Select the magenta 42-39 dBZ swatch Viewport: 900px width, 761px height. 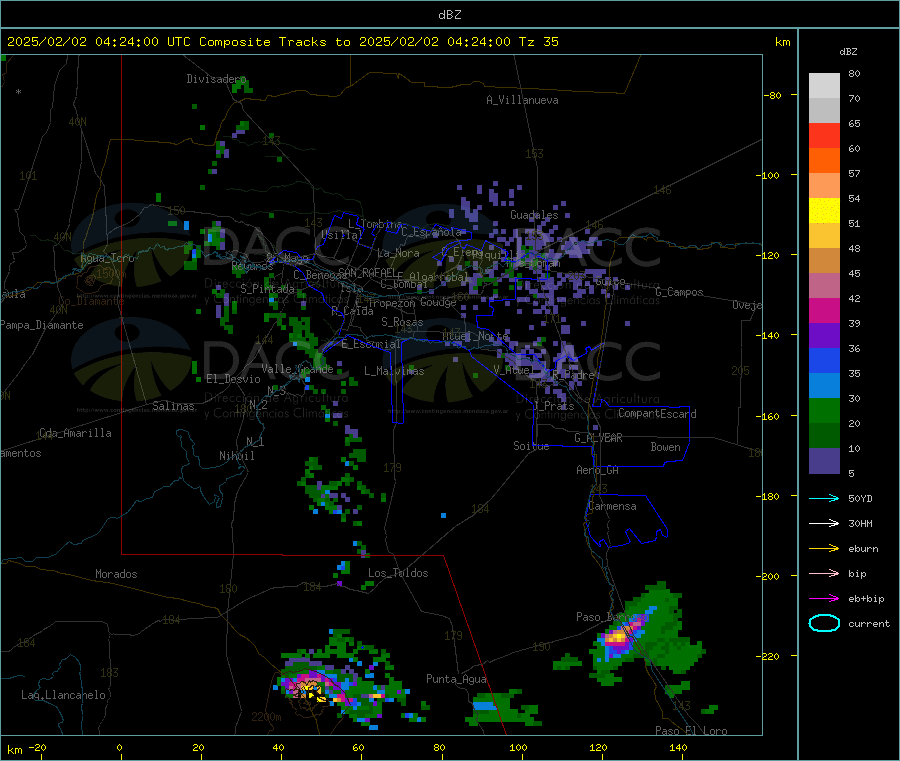click(x=824, y=310)
